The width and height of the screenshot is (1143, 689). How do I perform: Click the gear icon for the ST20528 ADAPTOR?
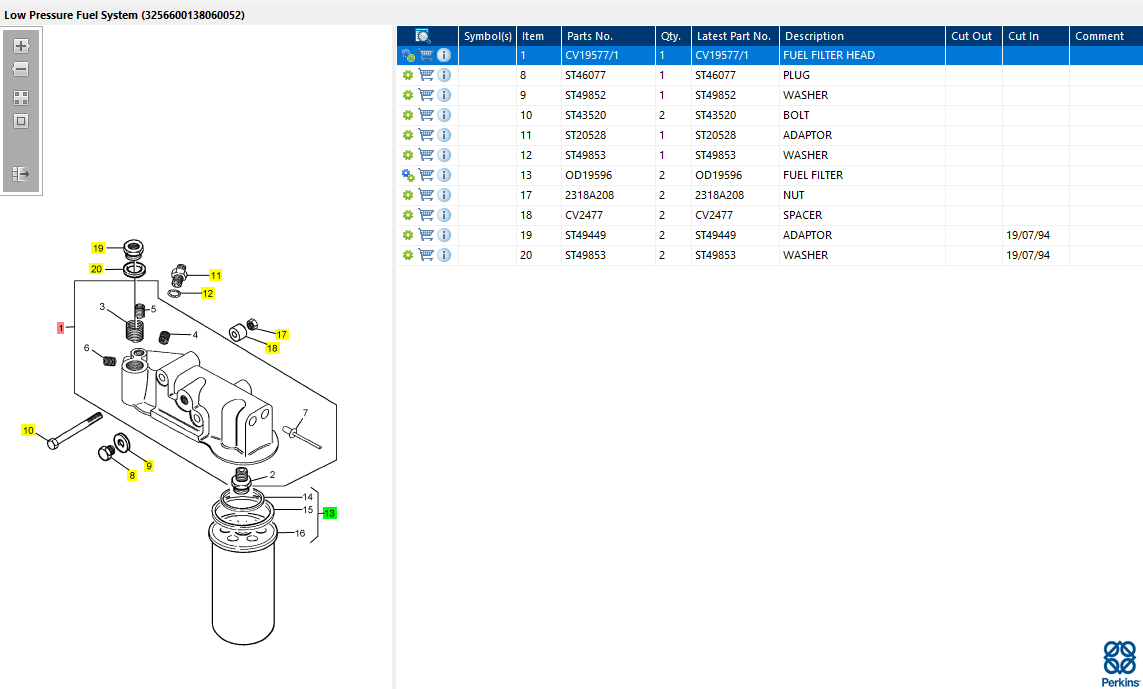407,135
